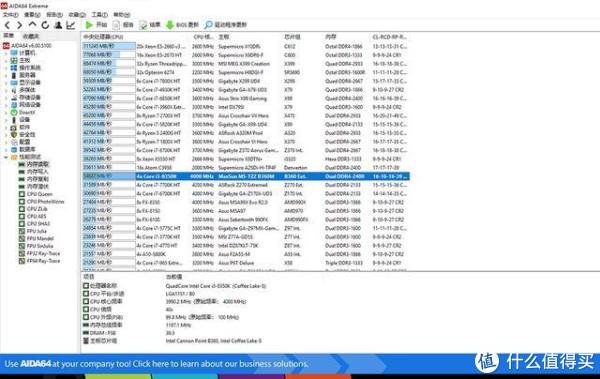
Task: Click the BIOS update green arrow button
Action: 182,25
